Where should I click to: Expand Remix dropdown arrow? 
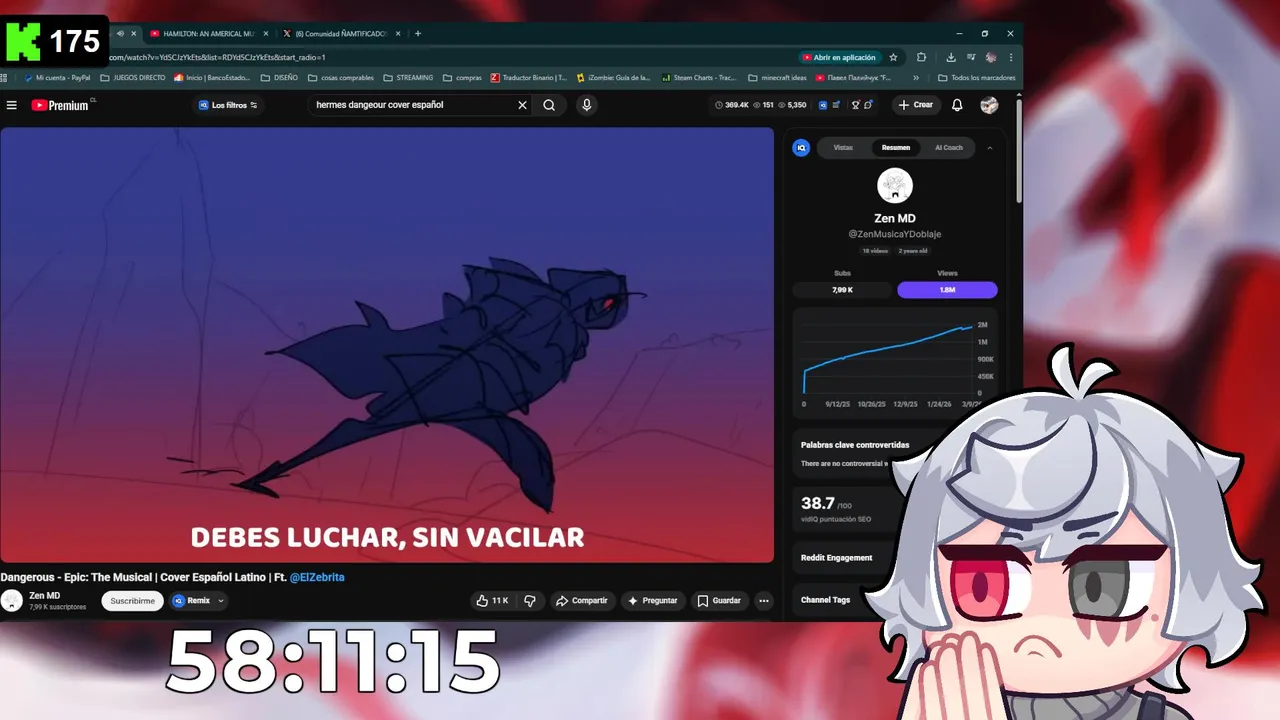coord(221,601)
